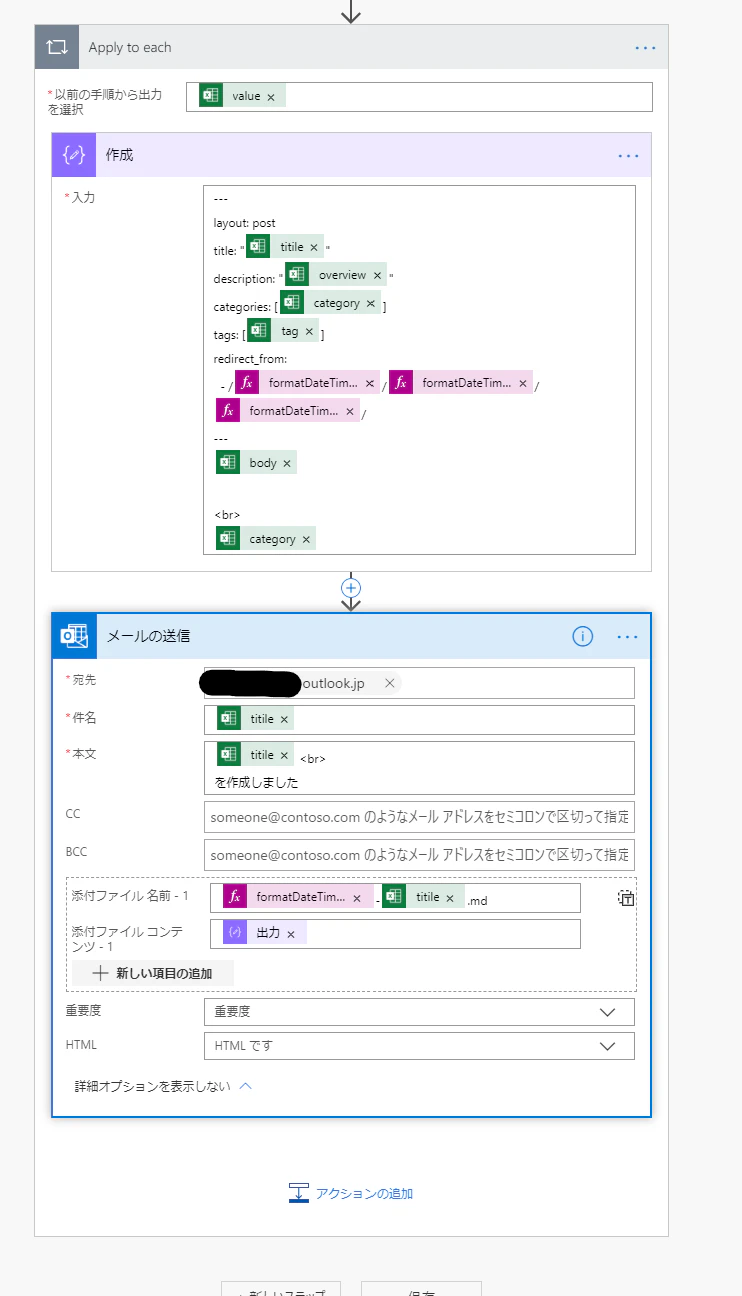The height and width of the screenshot is (1296, 742).
Task: Remove the outlook.jp recipient address
Action: tap(390, 683)
